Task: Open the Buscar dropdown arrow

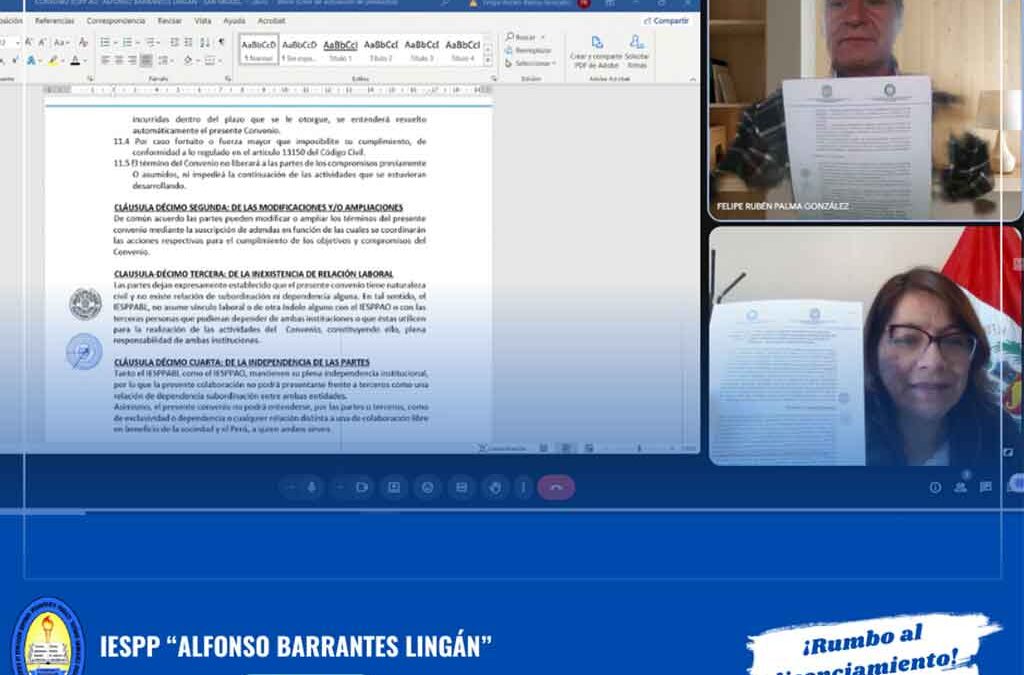Action: [x=543, y=37]
